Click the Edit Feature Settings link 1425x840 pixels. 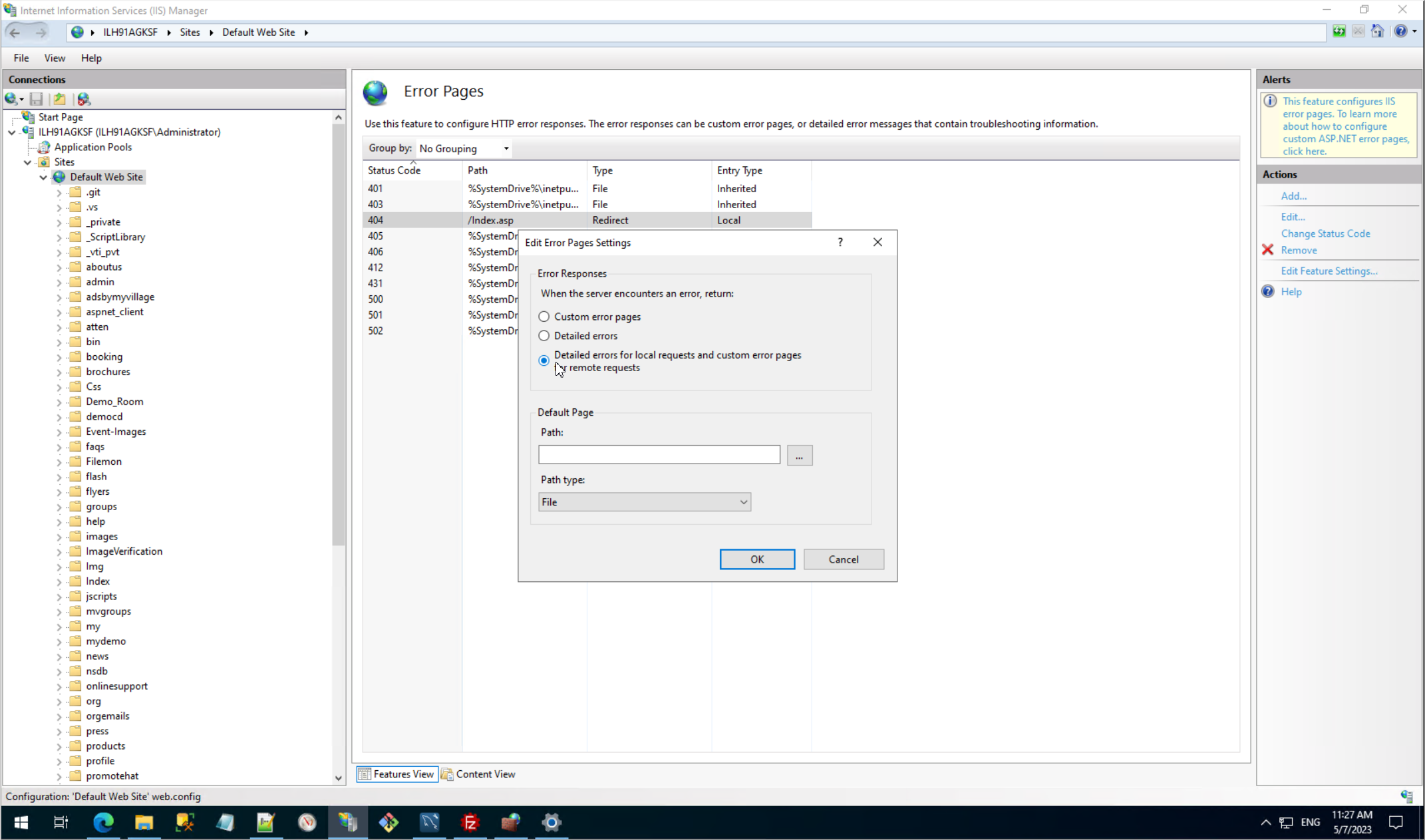click(x=1329, y=271)
